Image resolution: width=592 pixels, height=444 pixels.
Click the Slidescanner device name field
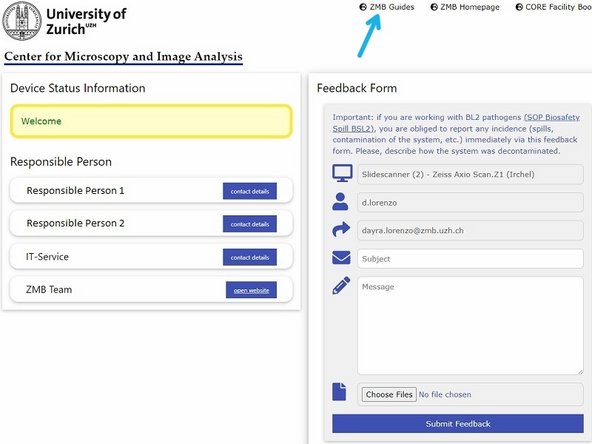(x=470, y=174)
